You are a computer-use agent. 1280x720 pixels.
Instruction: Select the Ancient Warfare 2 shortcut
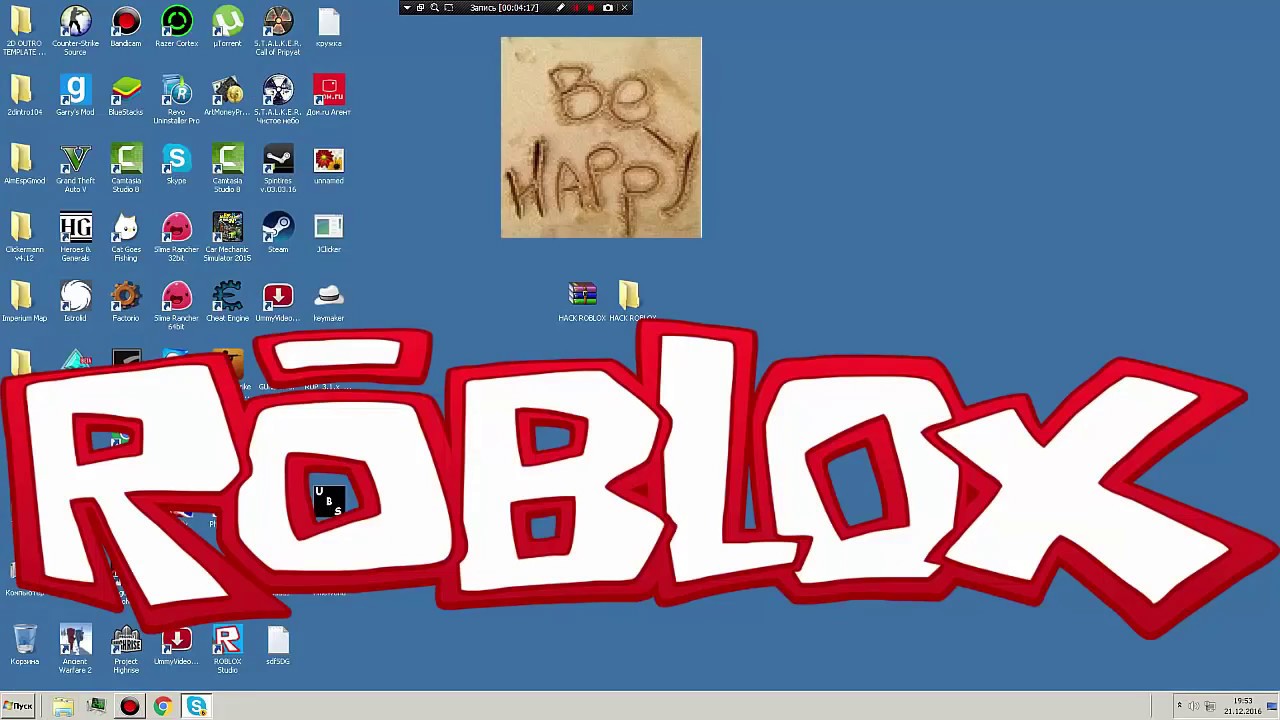pos(75,649)
